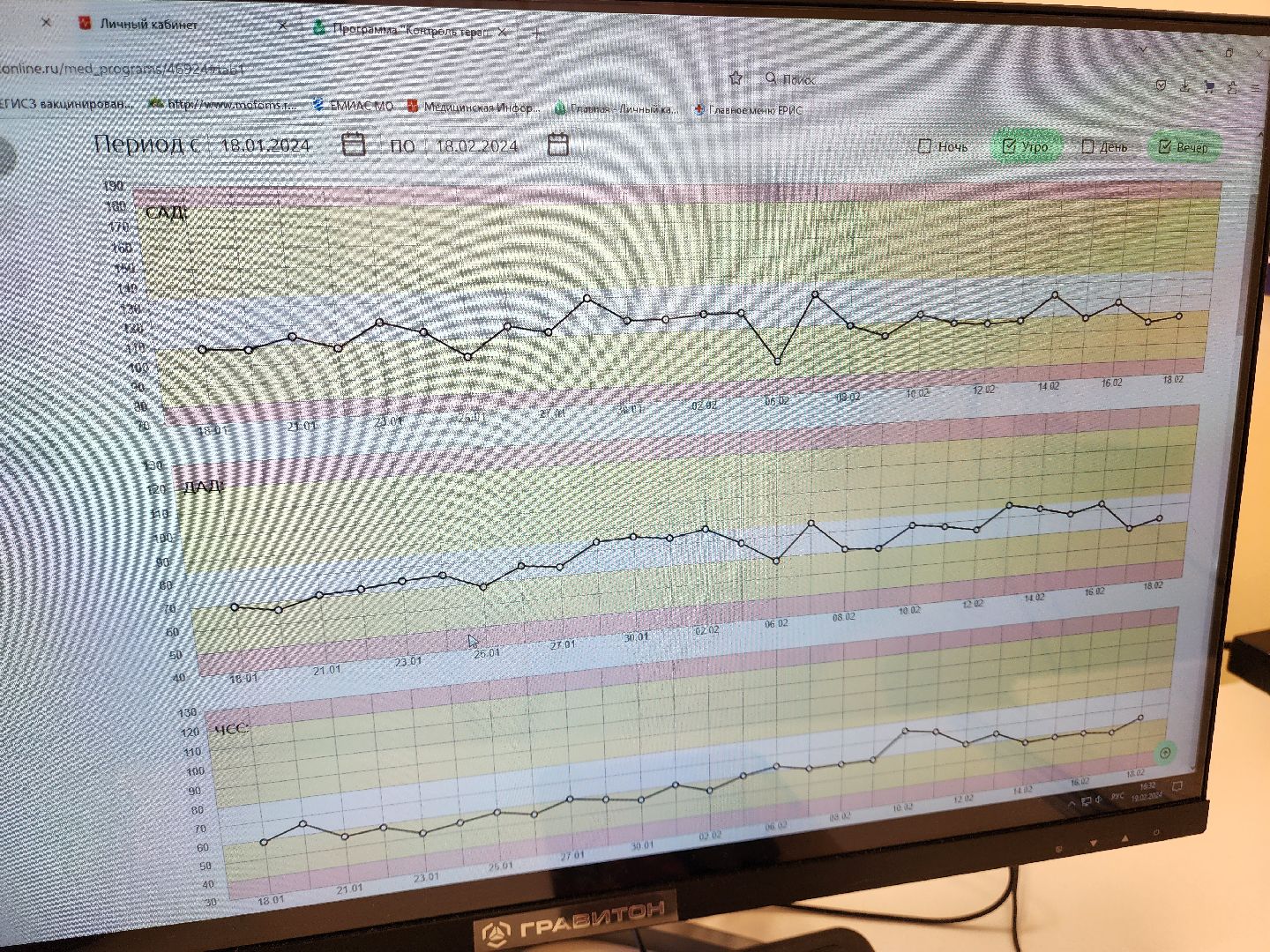Uncheck the Утро checkbox
The width and height of the screenshot is (1270, 952).
1010,146
